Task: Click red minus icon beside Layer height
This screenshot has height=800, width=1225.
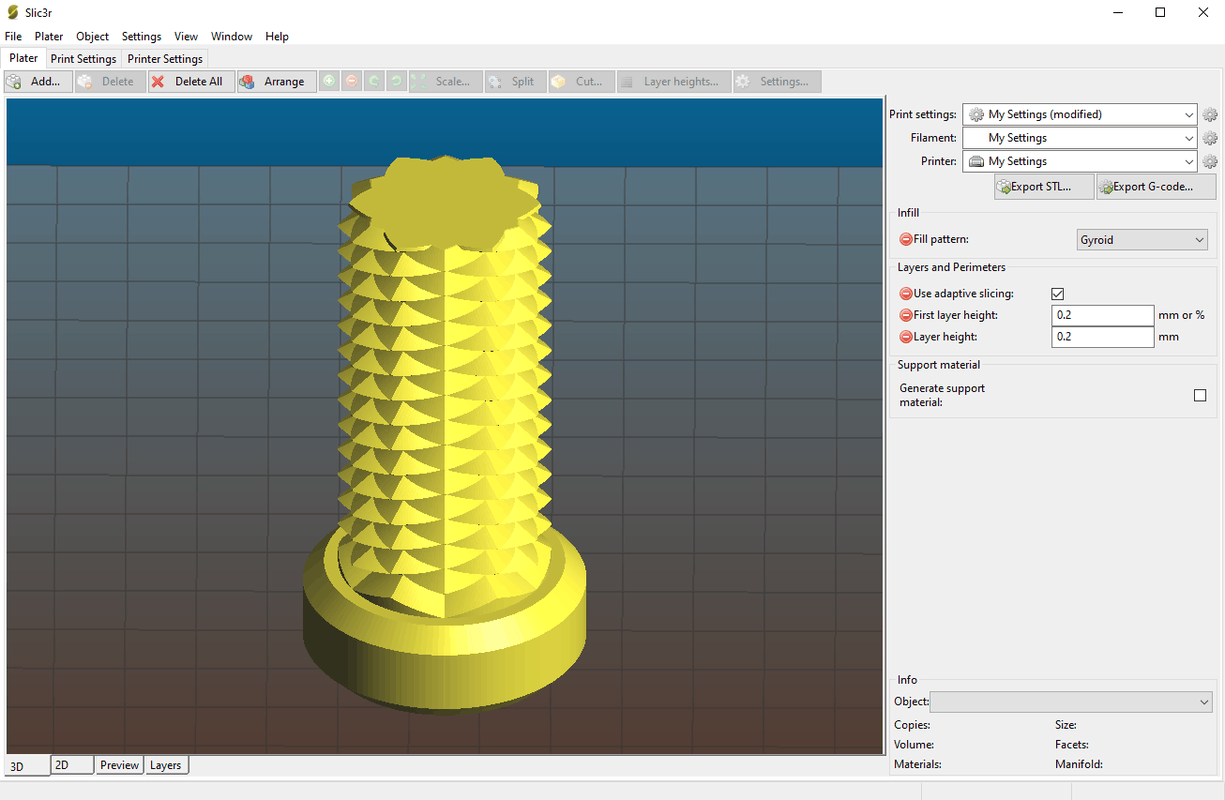Action: [x=906, y=337]
